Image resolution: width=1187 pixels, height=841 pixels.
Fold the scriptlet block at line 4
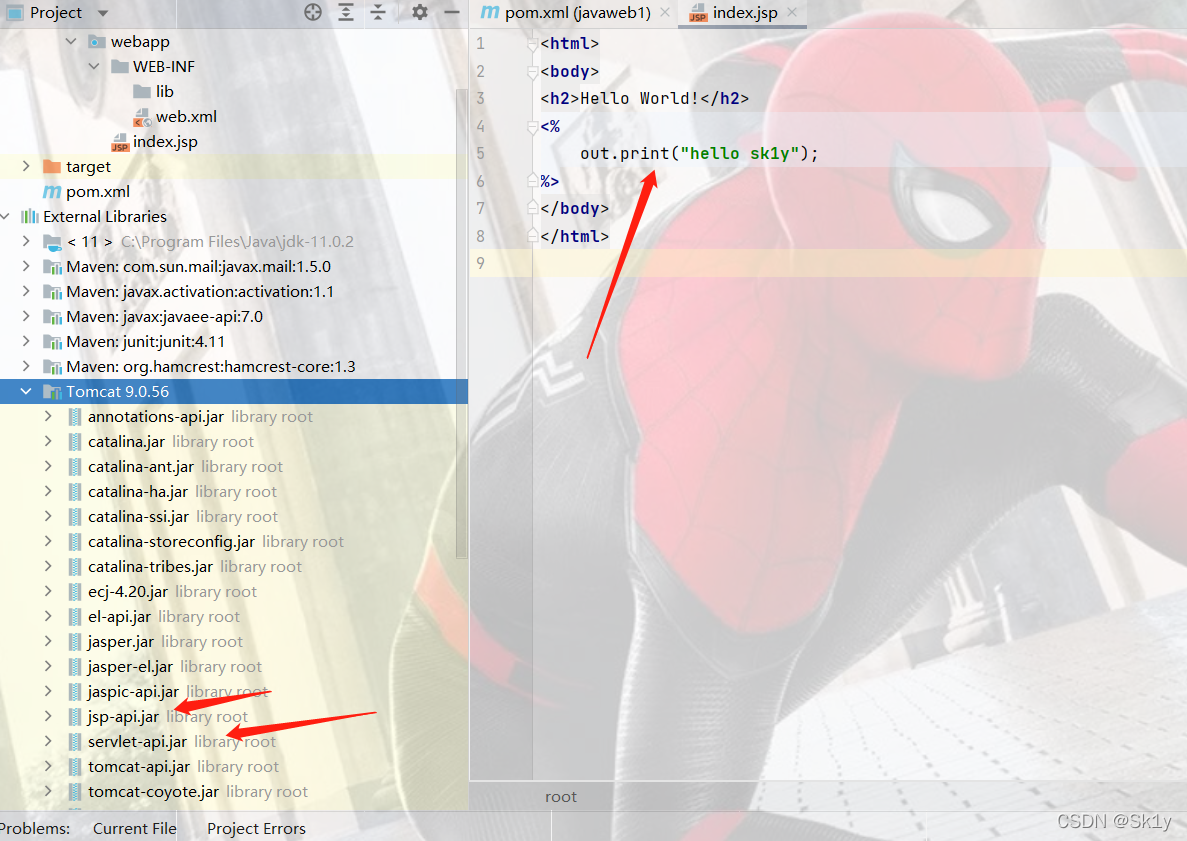(532, 126)
